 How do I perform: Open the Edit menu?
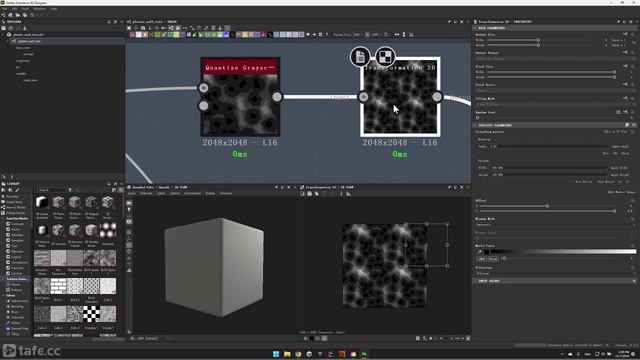coord(15,9)
